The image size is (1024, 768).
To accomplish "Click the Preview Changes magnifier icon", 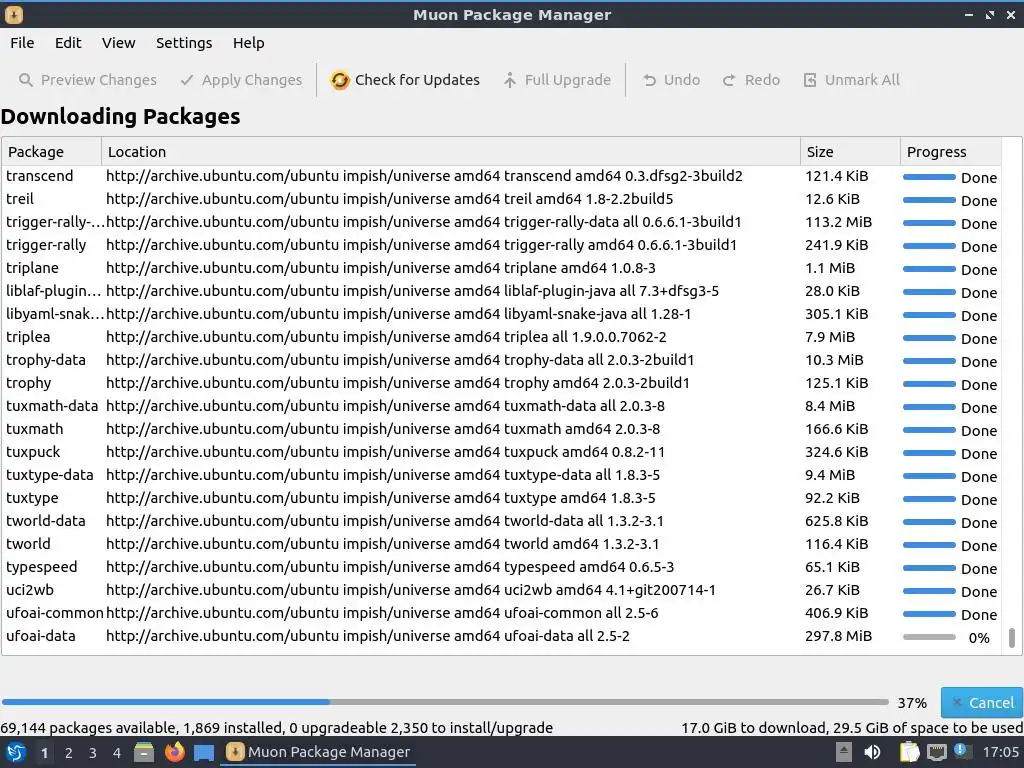I will coord(25,80).
